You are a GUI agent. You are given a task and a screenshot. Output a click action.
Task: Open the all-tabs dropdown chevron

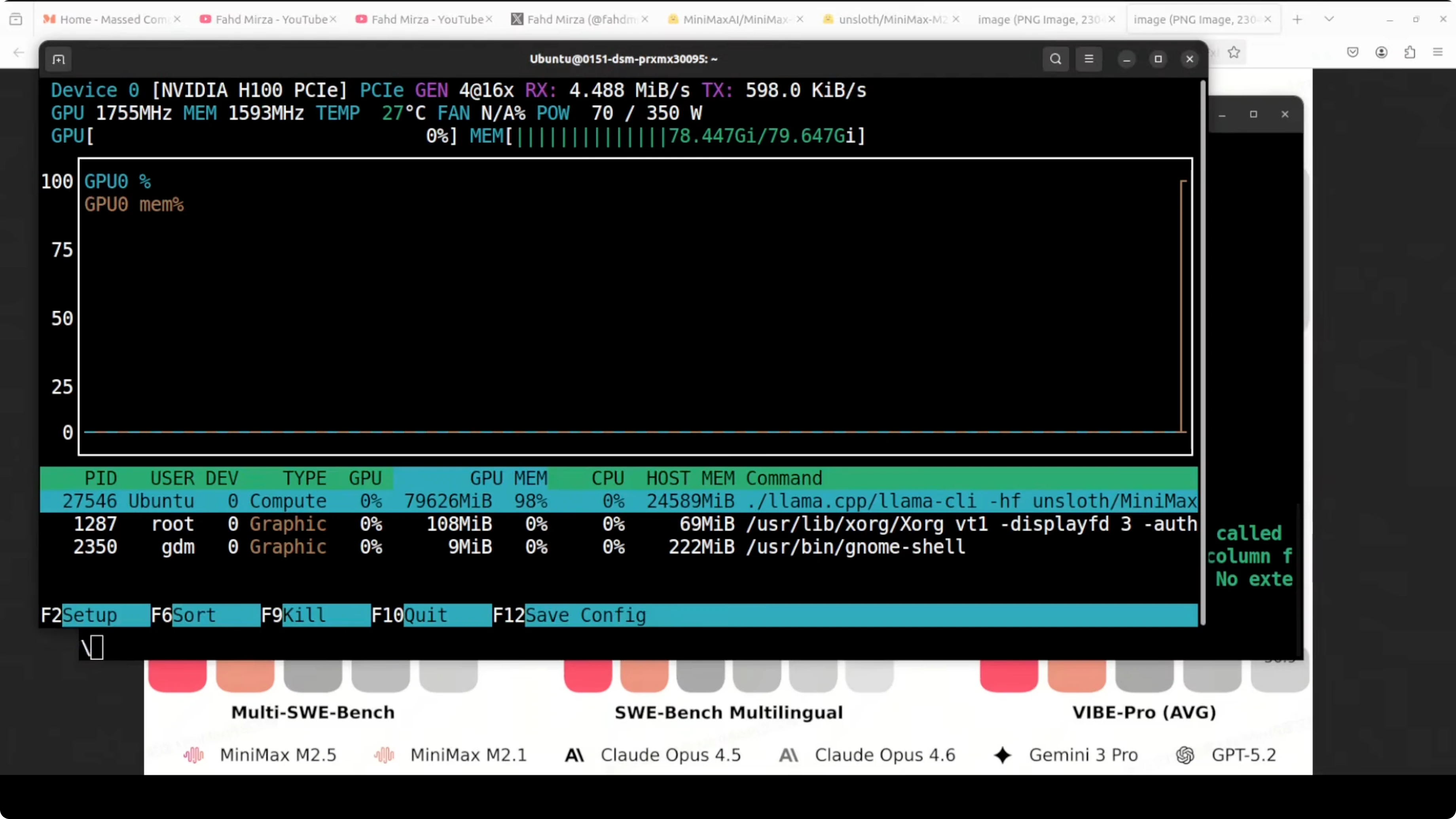[1329, 19]
